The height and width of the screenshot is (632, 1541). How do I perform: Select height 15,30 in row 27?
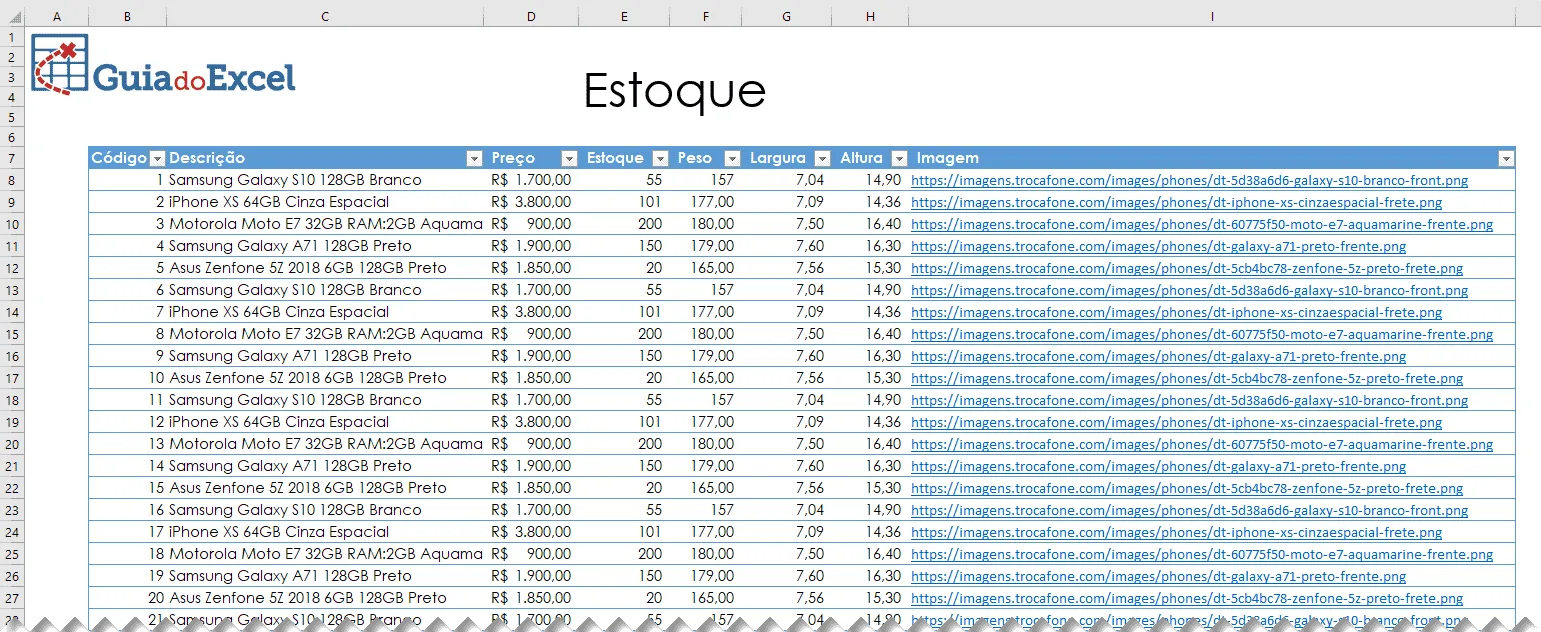click(870, 598)
